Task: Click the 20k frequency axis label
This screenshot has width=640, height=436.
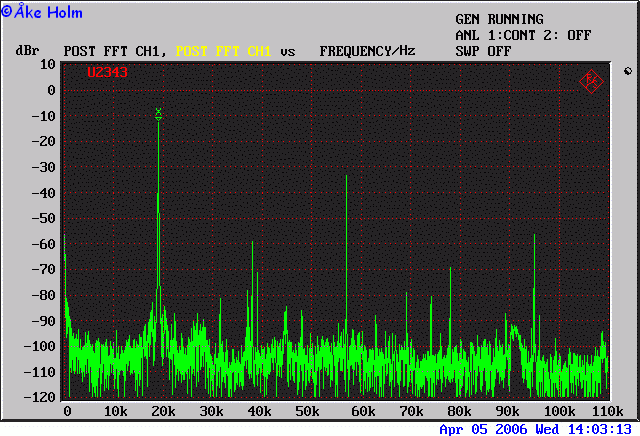Action: 163,411
